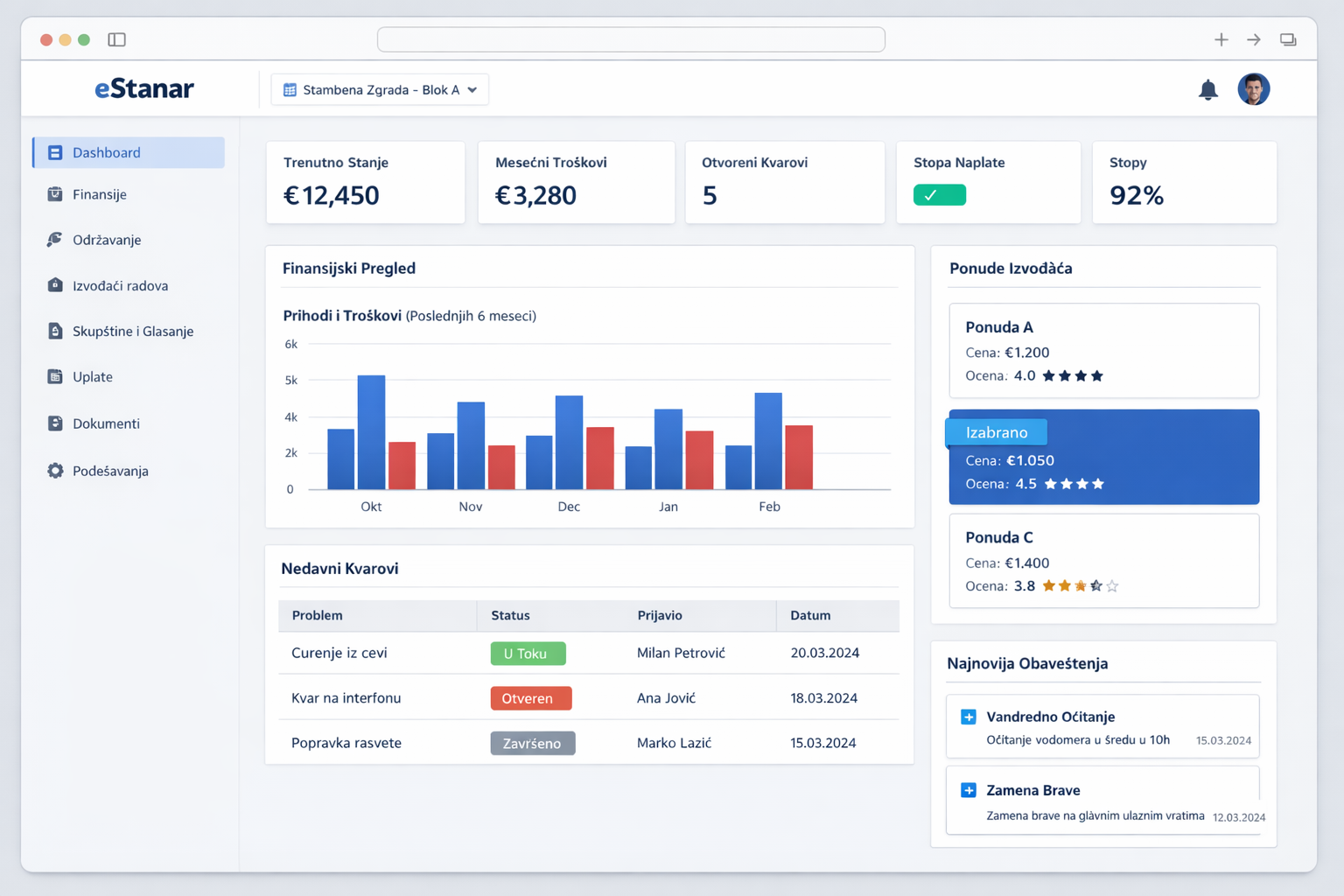Select the Uplate sidebar icon
Image resolution: width=1344 pixels, height=896 pixels.
(x=54, y=376)
